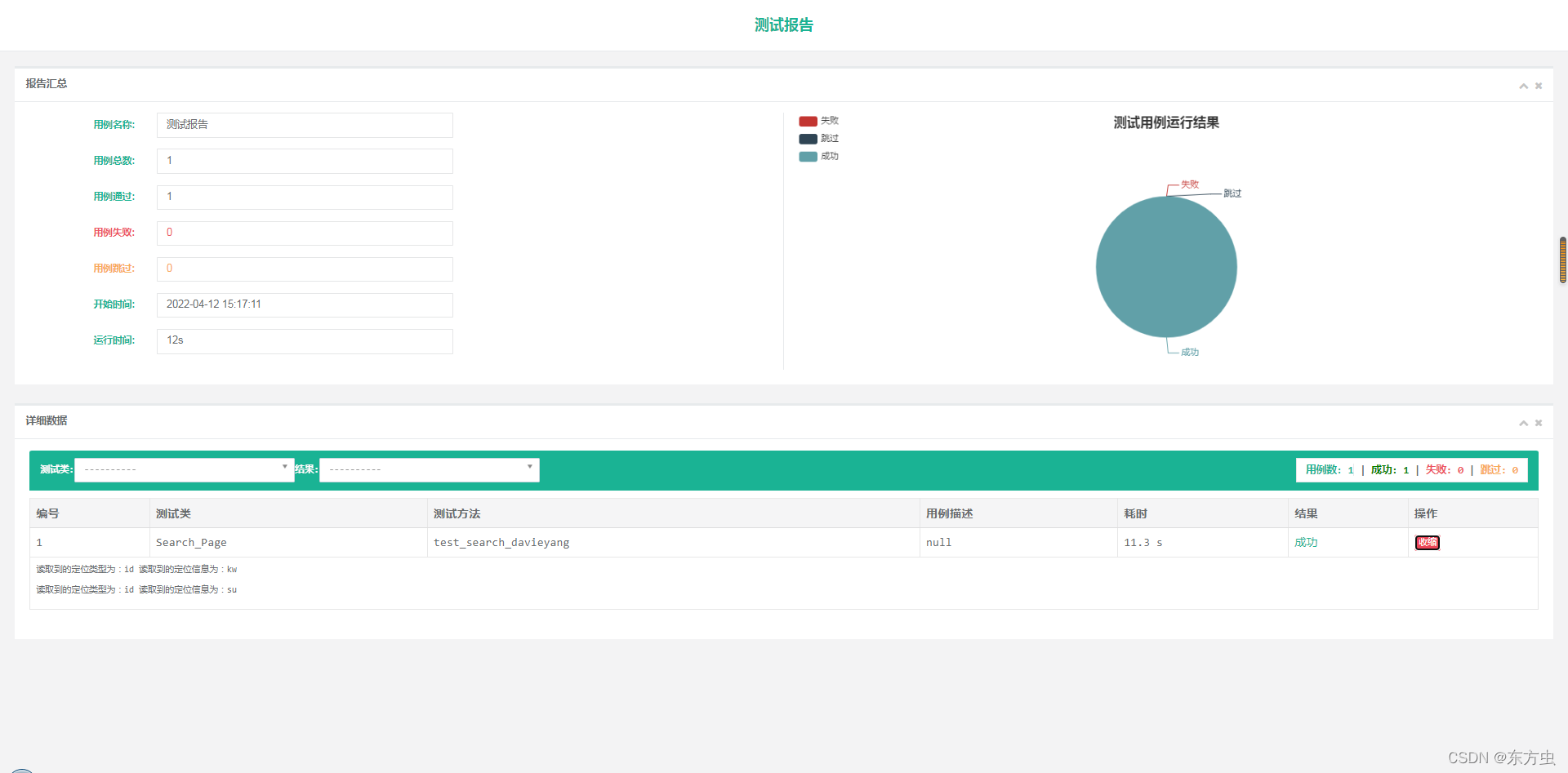
Task: Close the 报告汇总 panel
Action: pos(1539,86)
